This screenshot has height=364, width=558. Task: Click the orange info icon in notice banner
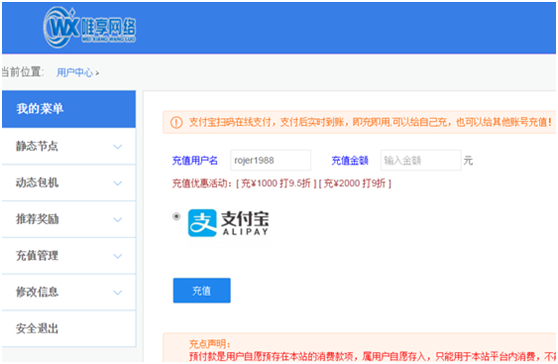pos(177,123)
